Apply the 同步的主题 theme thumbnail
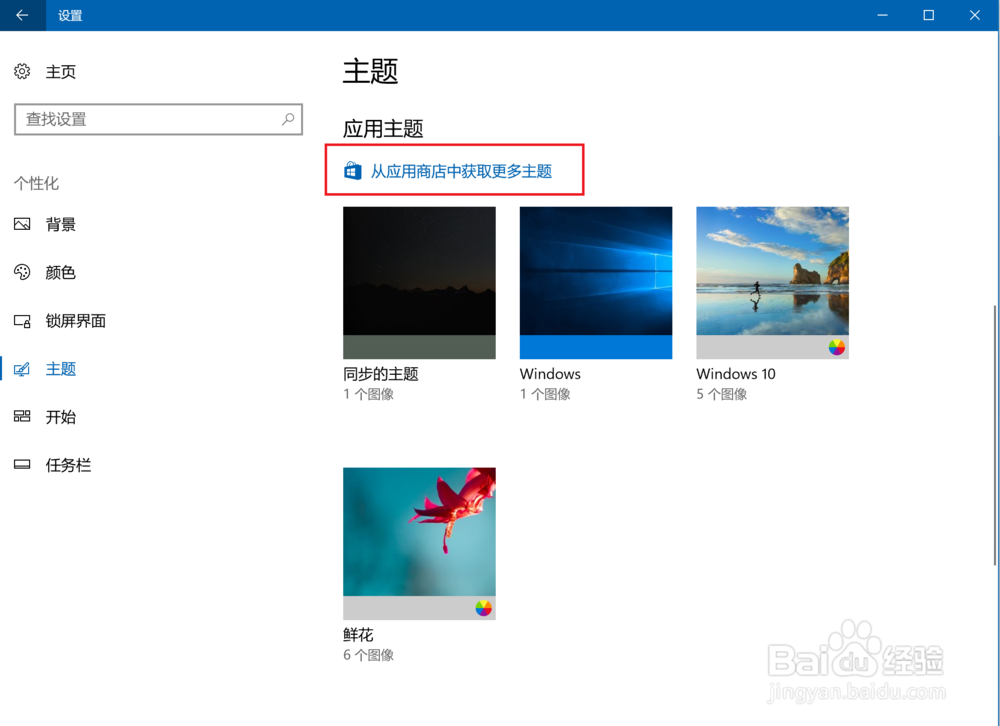The image size is (1000, 726). (419, 283)
